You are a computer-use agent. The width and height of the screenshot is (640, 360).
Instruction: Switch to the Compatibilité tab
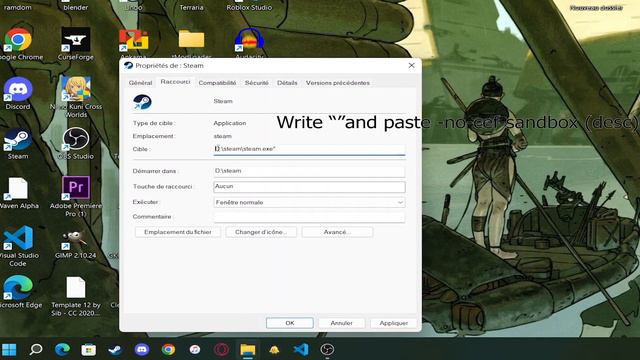(217, 83)
